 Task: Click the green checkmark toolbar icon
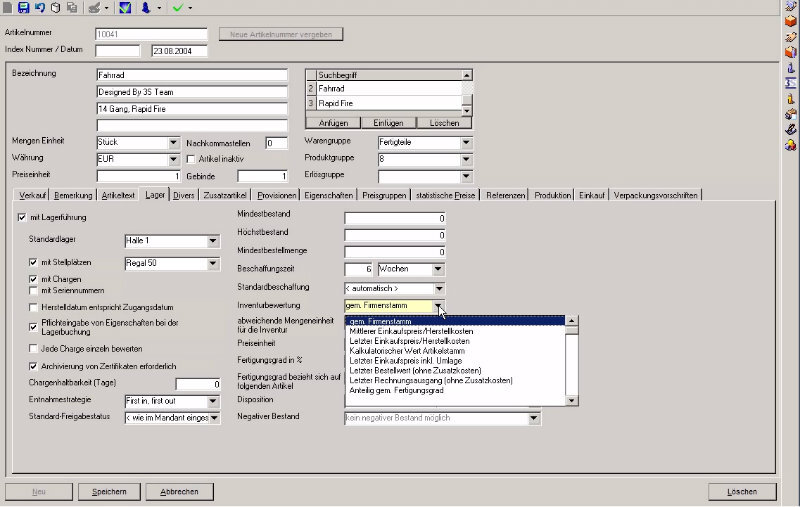click(x=176, y=7)
